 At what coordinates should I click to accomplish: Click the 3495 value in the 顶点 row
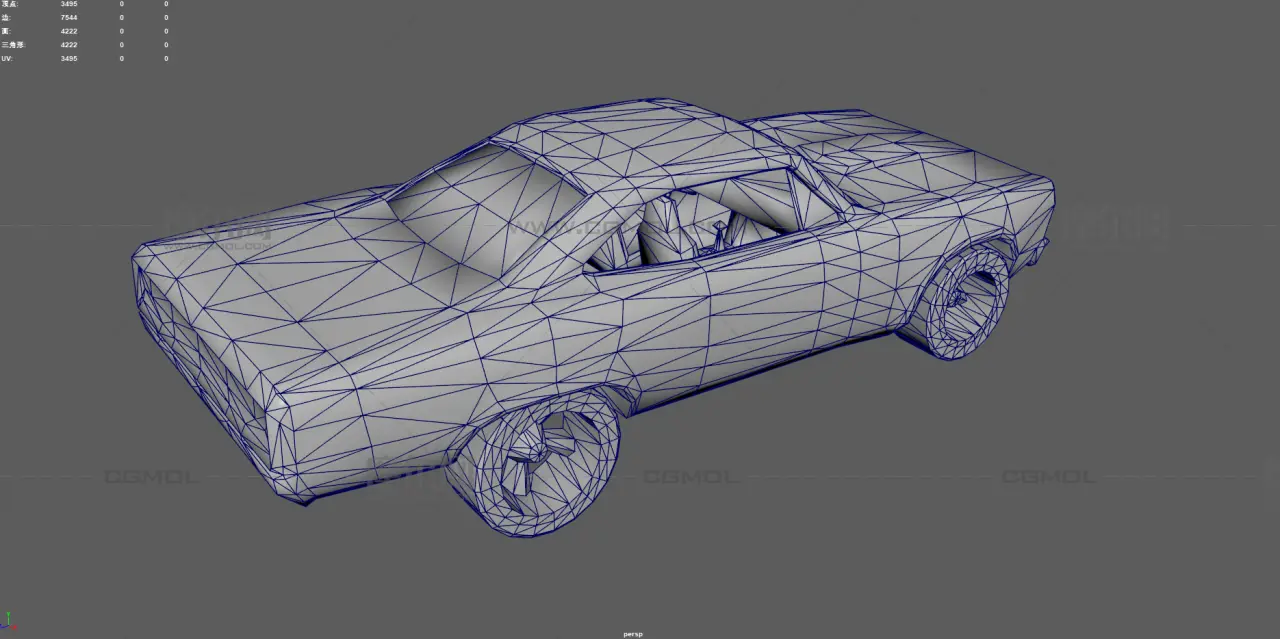point(68,4)
